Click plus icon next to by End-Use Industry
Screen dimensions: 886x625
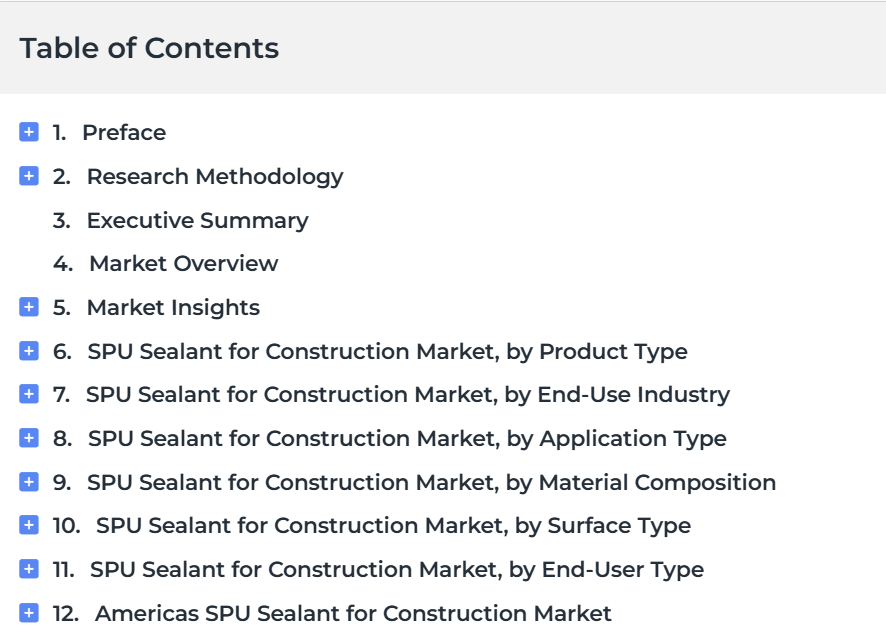pyautogui.click(x=29, y=394)
